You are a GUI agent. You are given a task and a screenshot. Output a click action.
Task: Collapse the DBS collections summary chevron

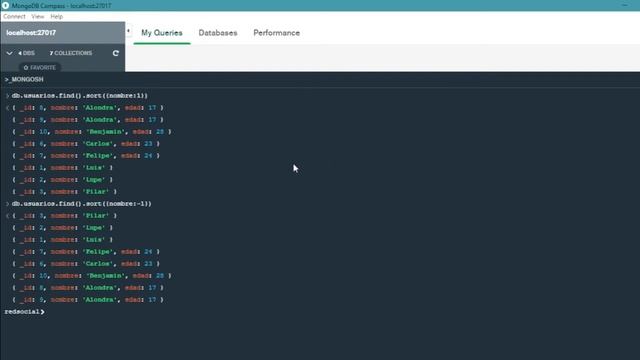(9, 53)
